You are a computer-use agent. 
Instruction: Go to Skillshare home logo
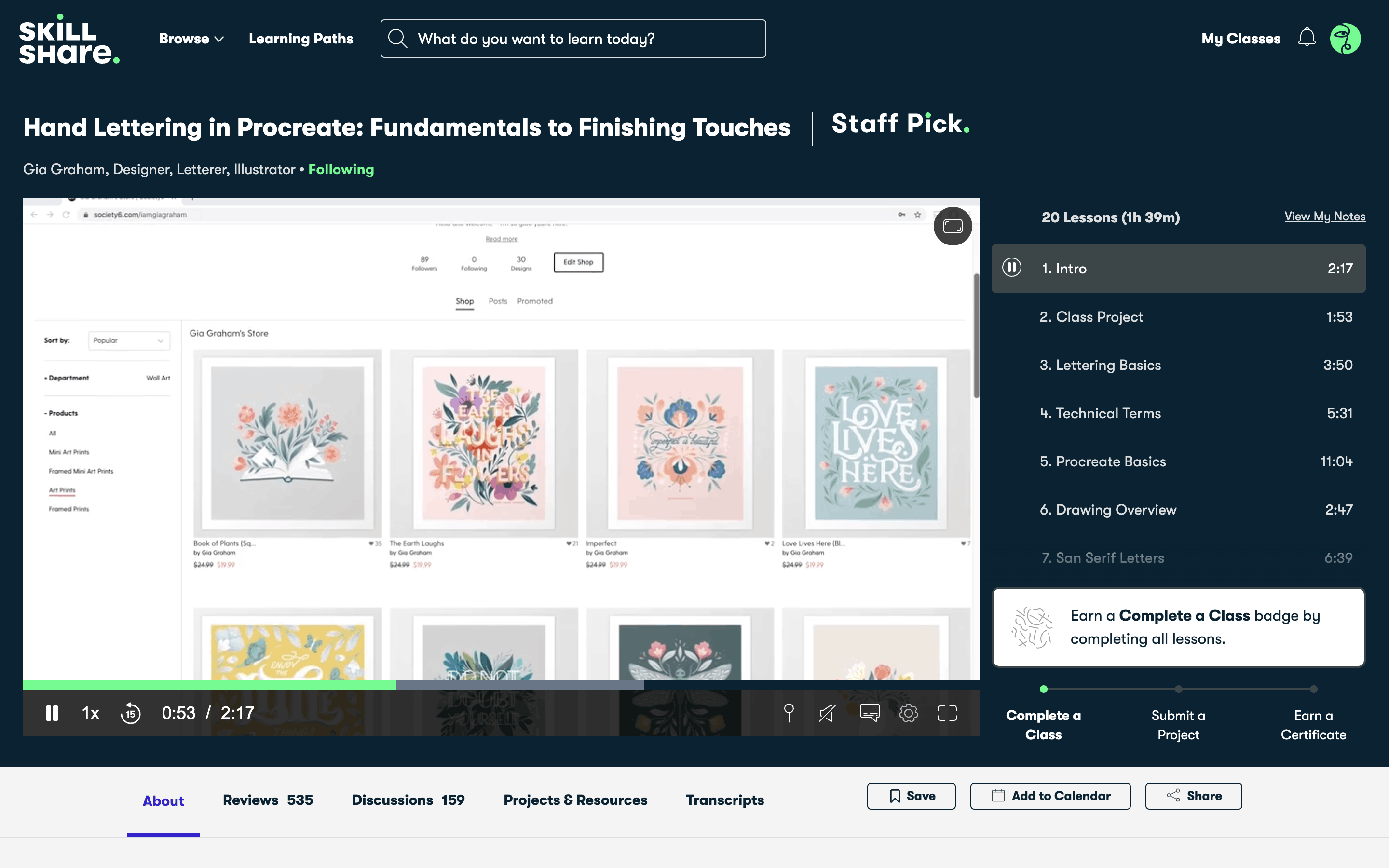pyautogui.click(x=69, y=39)
